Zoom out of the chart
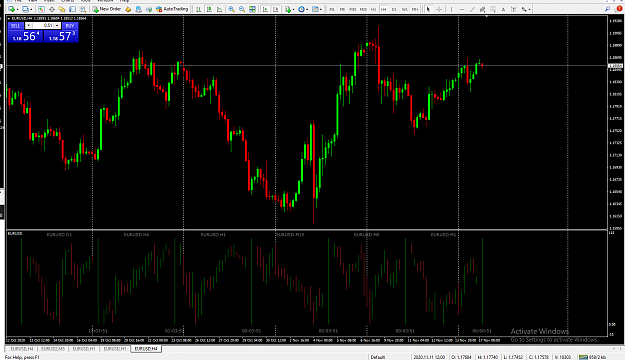The width and height of the screenshot is (625, 360). (242, 9)
